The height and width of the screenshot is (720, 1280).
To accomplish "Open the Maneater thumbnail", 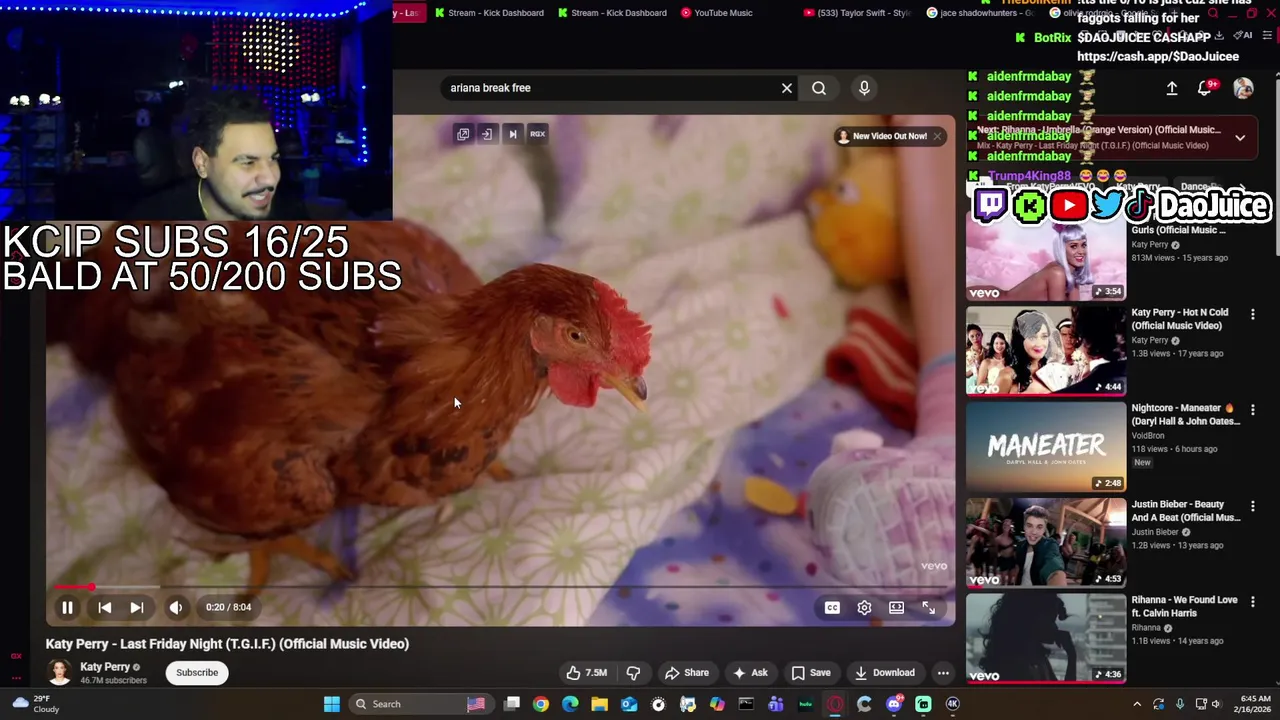I will point(1046,447).
